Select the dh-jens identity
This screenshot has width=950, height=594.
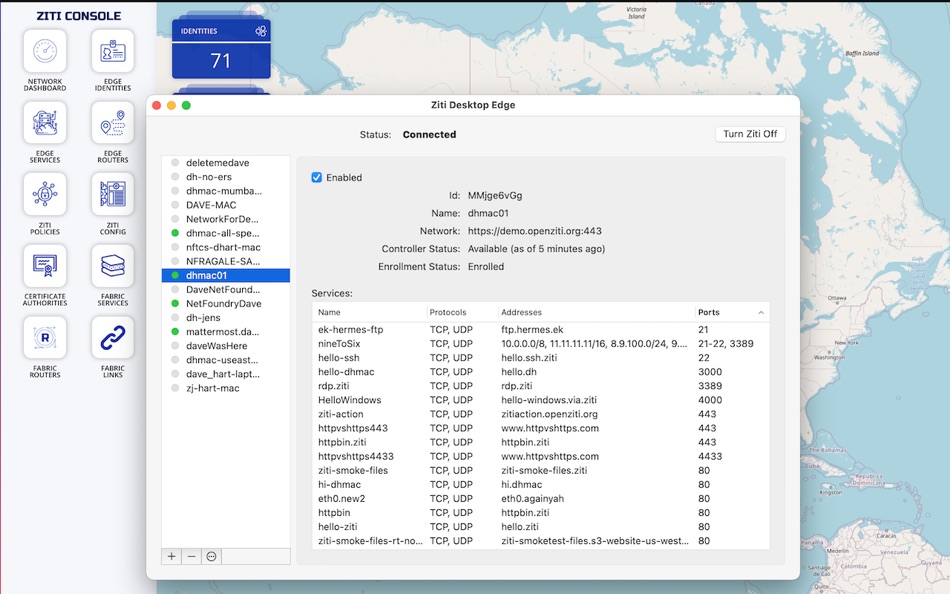tap(226, 318)
